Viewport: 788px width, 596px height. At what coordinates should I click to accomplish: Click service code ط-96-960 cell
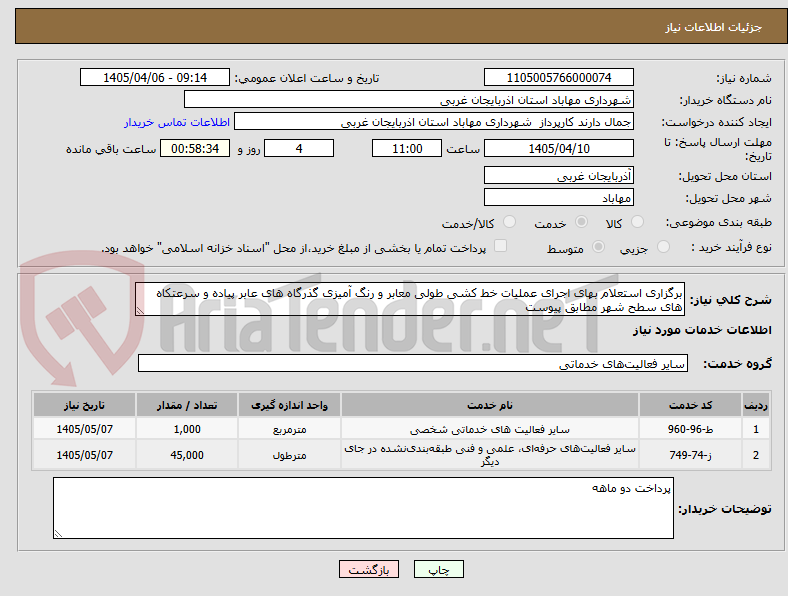tap(691, 429)
